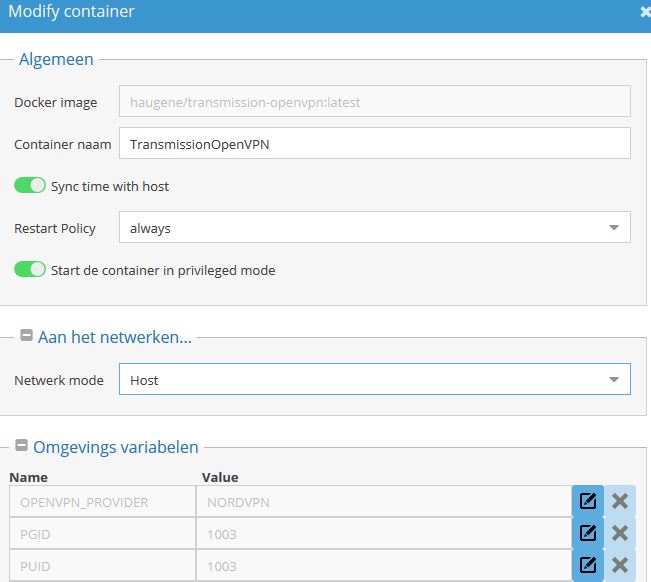Viewport: 651px width, 582px height.
Task: Click the Algemeen section title
Action: (56, 59)
